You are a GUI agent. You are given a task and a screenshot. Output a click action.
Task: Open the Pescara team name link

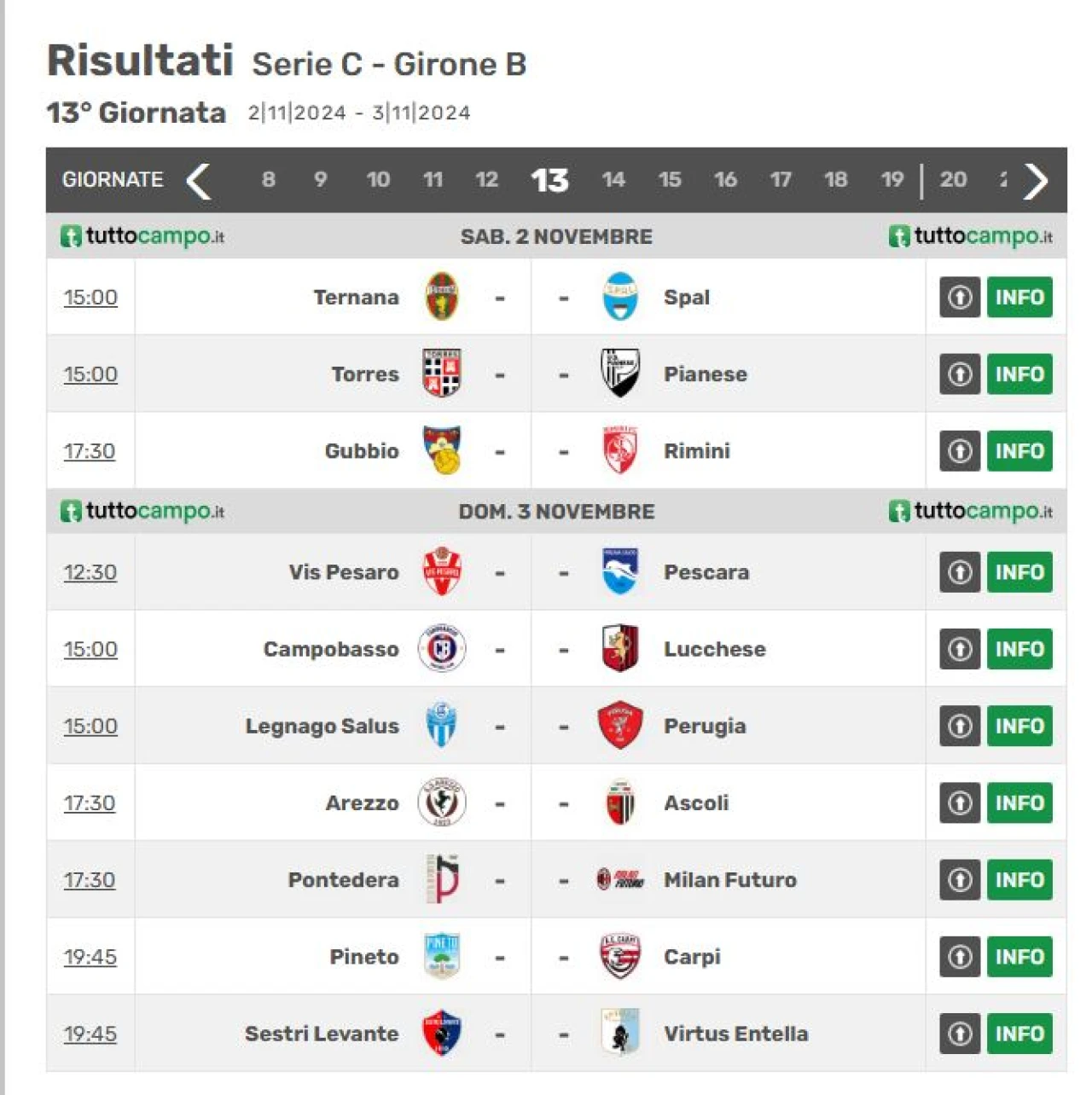point(706,572)
